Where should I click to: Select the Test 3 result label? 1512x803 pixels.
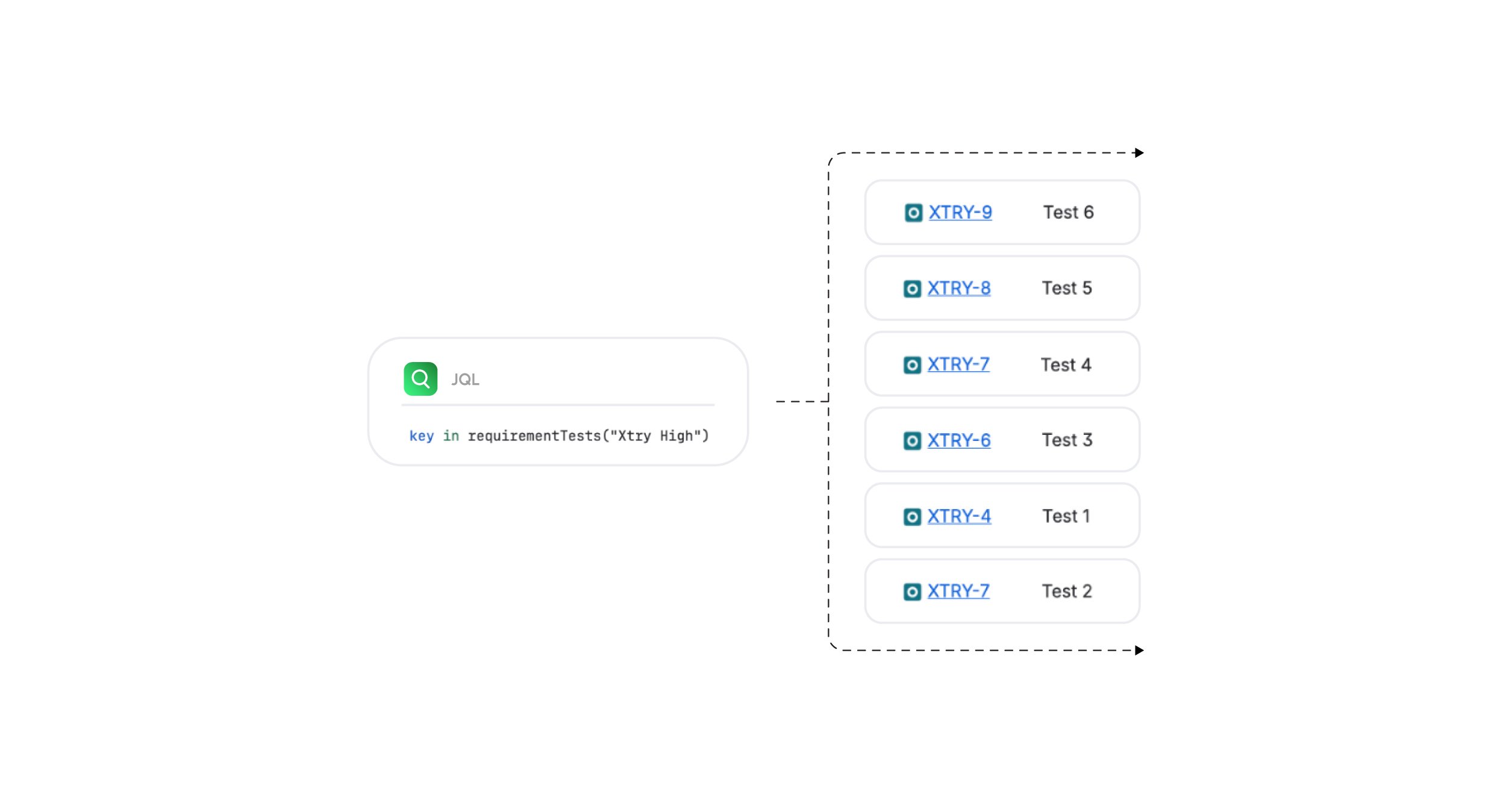tap(1067, 440)
